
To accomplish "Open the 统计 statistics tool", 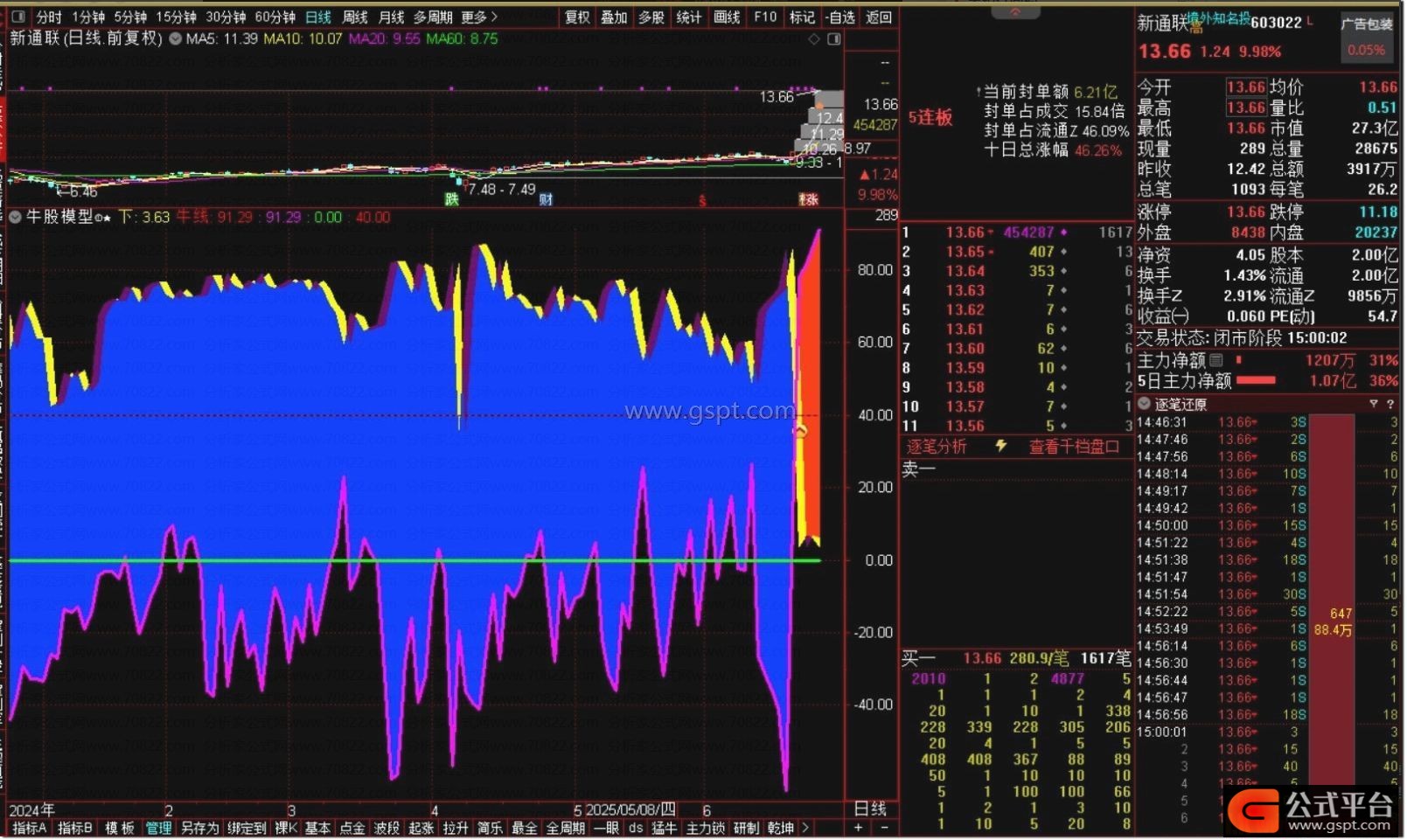I will pyautogui.click(x=689, y=17).
